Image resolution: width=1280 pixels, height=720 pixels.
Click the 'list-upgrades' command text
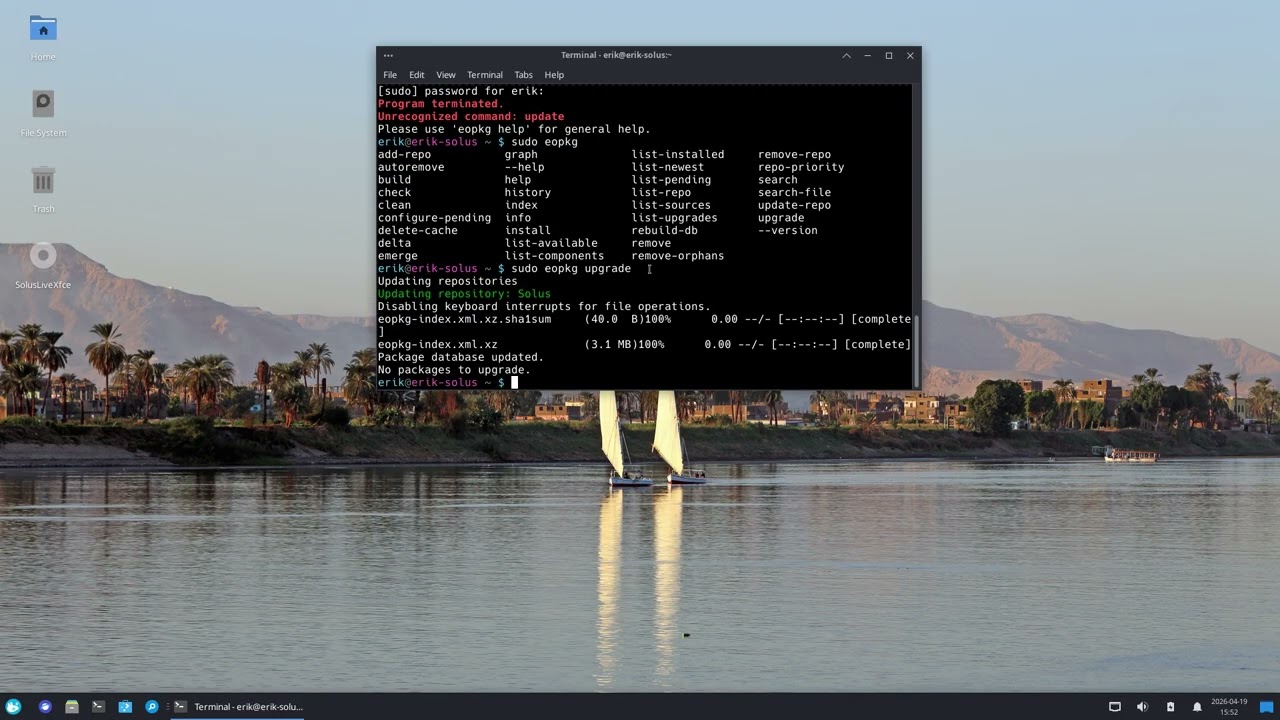674,218
